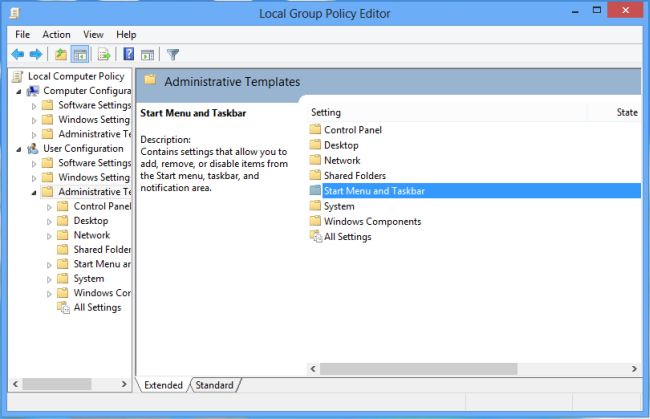Click list pane scroll right arrow
This screenshot has height=419, width=650.
pyautogui.click(x=634, y=369)
